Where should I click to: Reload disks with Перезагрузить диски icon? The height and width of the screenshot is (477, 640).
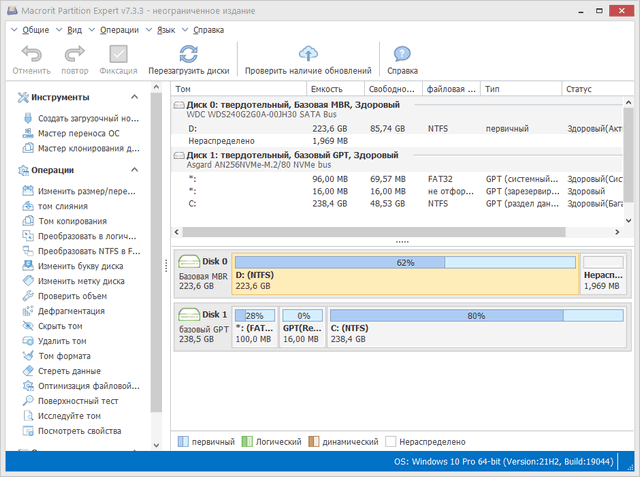pos(188,55)
